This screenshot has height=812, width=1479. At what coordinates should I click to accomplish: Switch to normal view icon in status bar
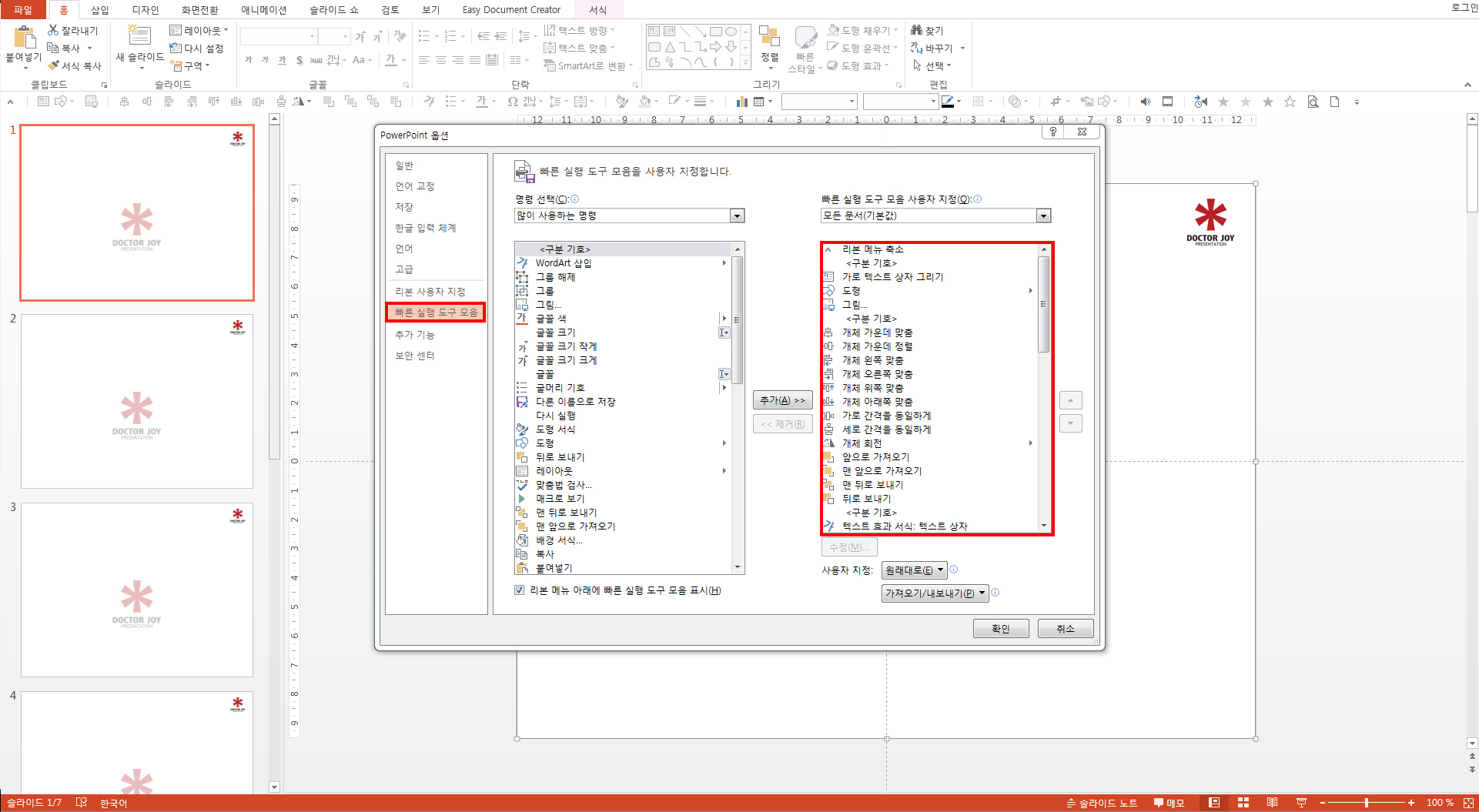1214,803
